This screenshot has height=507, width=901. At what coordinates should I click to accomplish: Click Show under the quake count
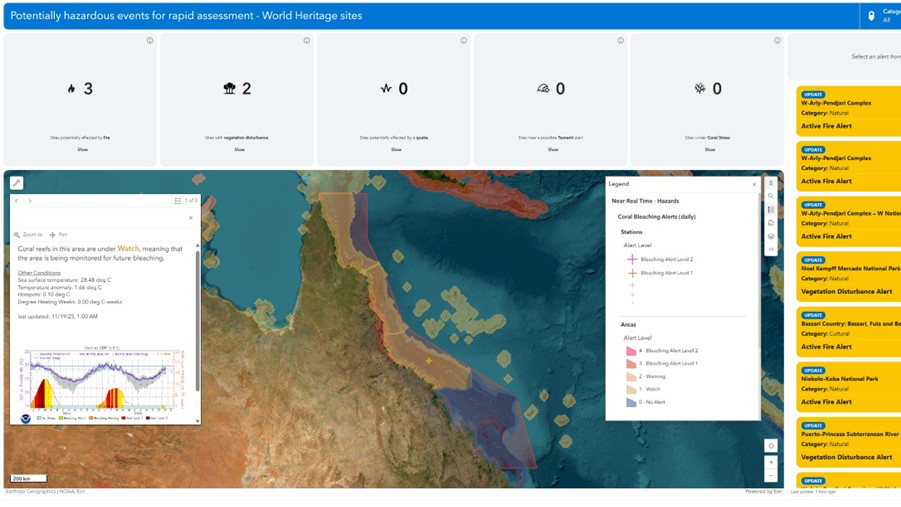click(396, 149)
